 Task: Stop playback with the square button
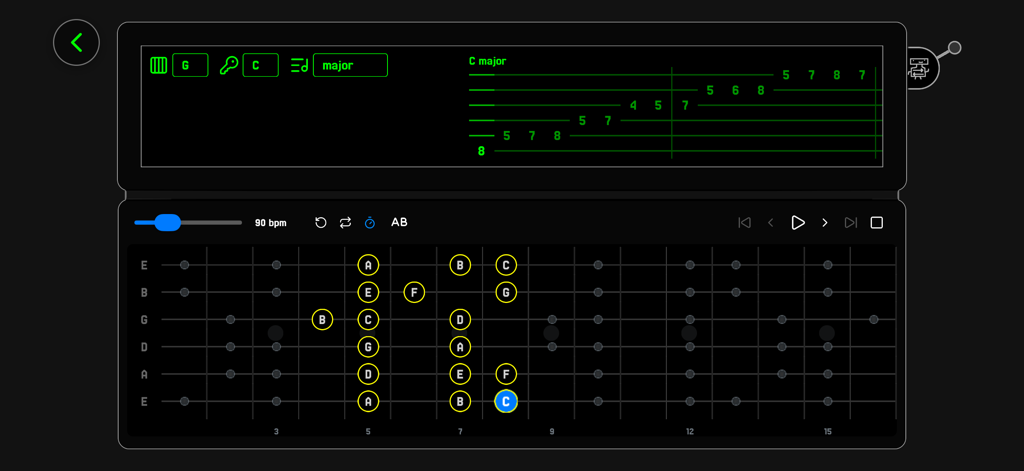(877, 223)
